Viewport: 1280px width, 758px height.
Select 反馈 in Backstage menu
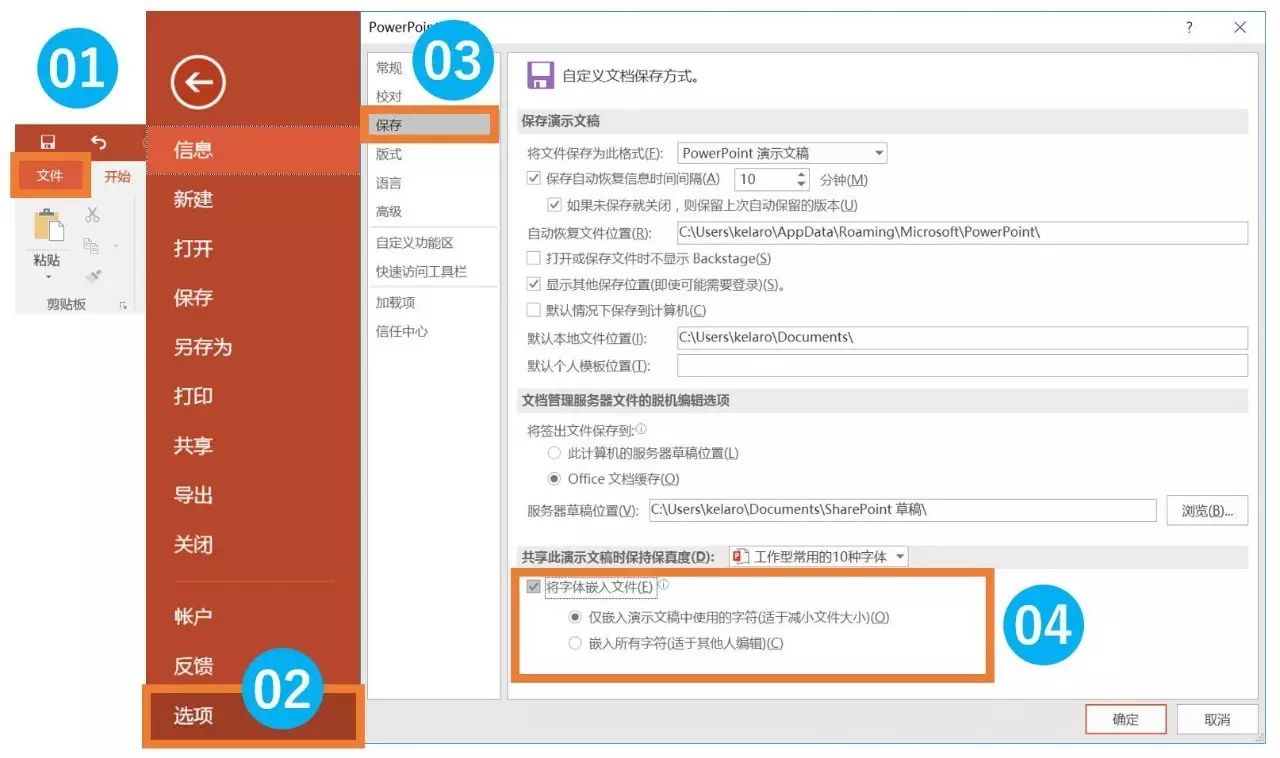click(193, 666)
